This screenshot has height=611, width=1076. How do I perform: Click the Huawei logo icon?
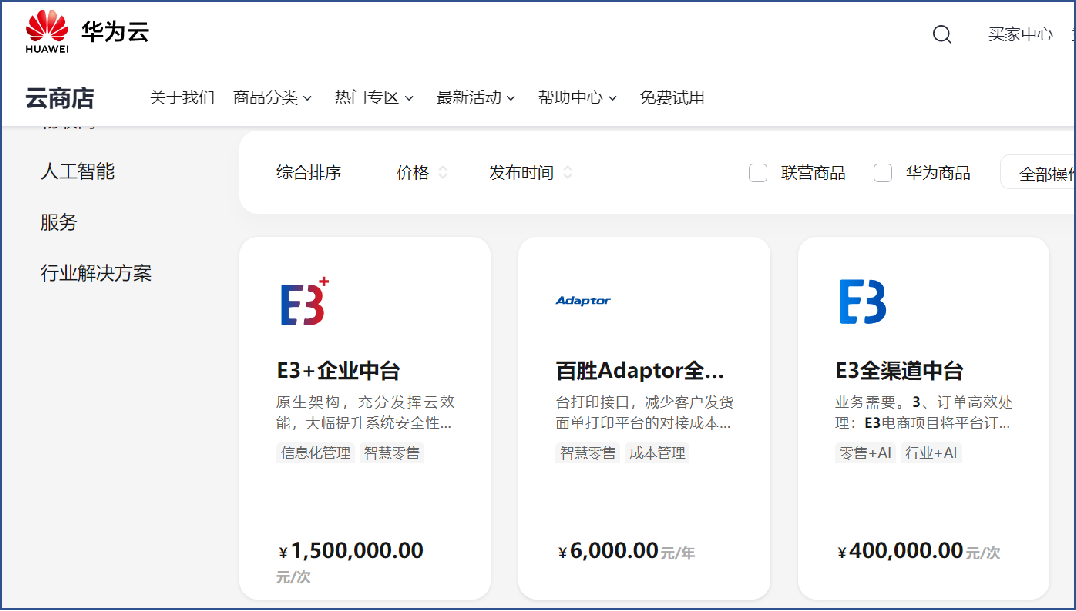pos(47,31)
